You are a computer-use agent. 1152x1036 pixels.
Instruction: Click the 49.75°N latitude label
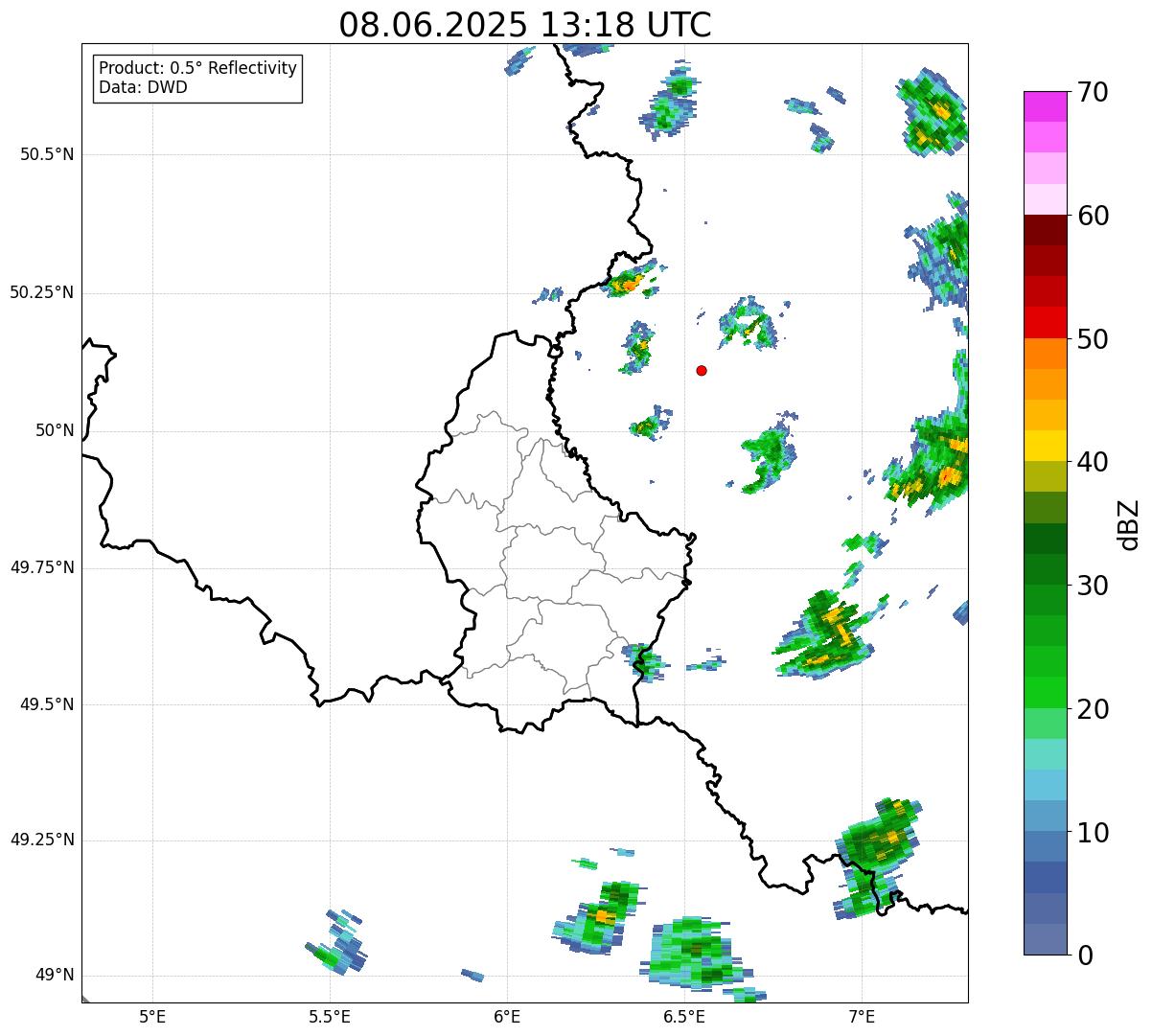(x=41, y=567)
